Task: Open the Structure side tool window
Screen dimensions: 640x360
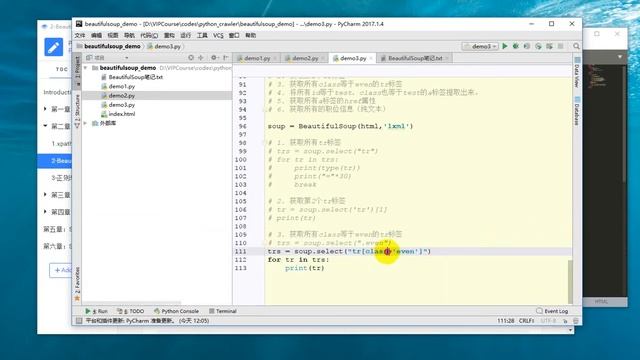Action: (x=77, y=111)
